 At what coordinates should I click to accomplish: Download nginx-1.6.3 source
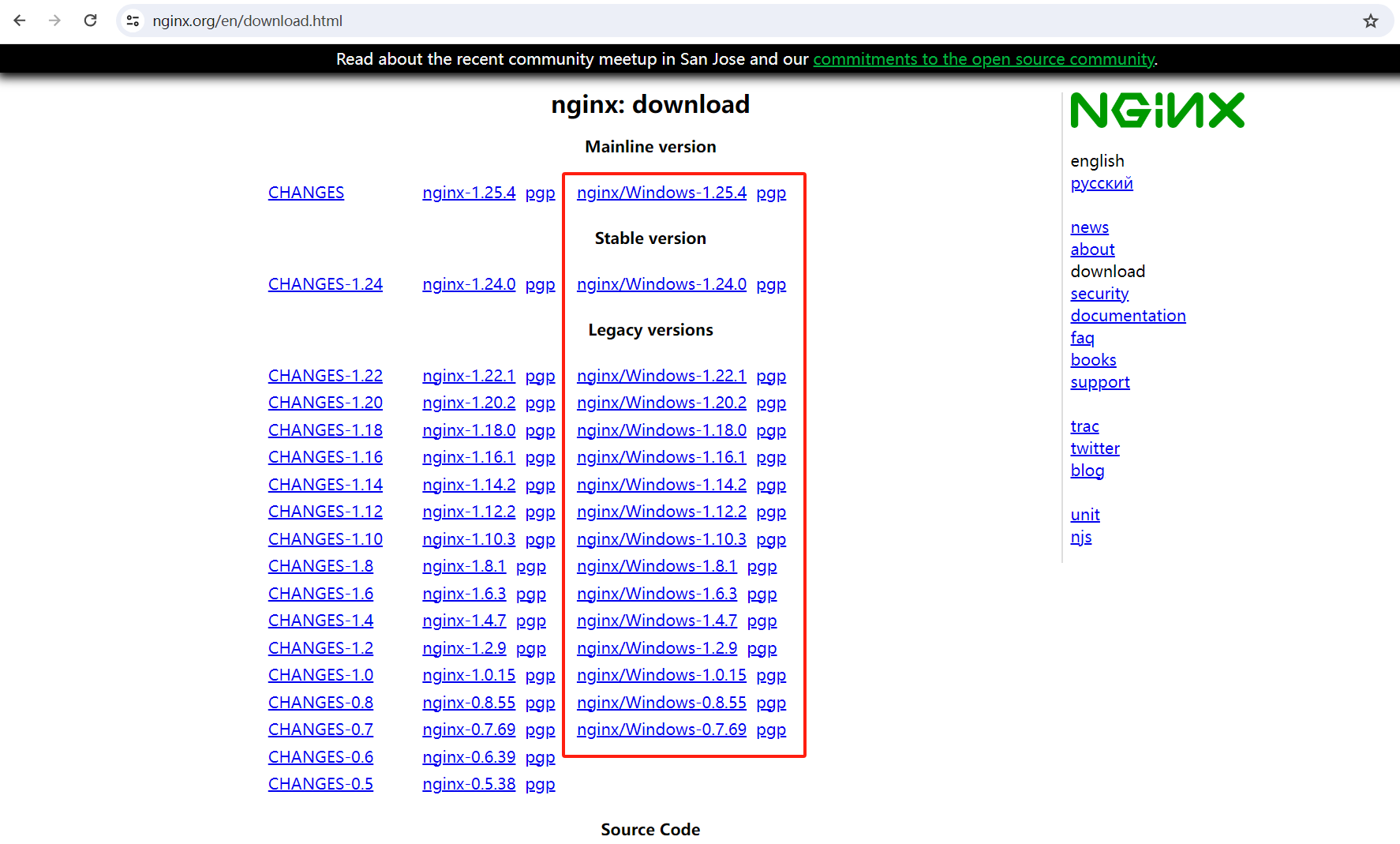(464, 594)
